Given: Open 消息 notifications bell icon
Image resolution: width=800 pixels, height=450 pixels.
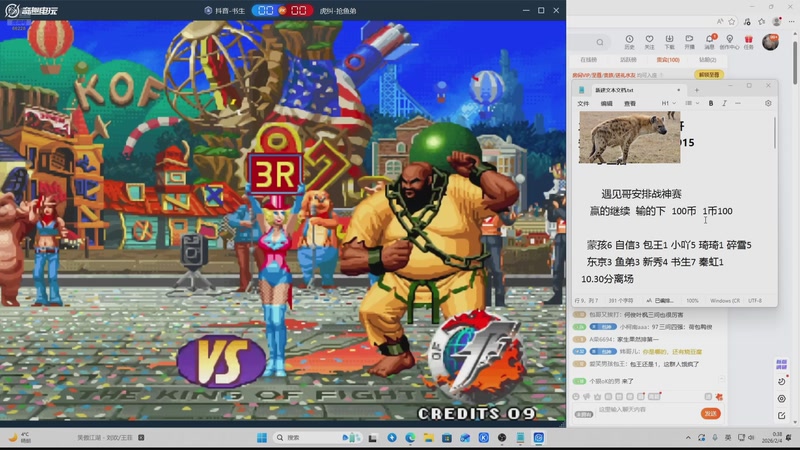Looking at the screenshot, I should point(710,42).
